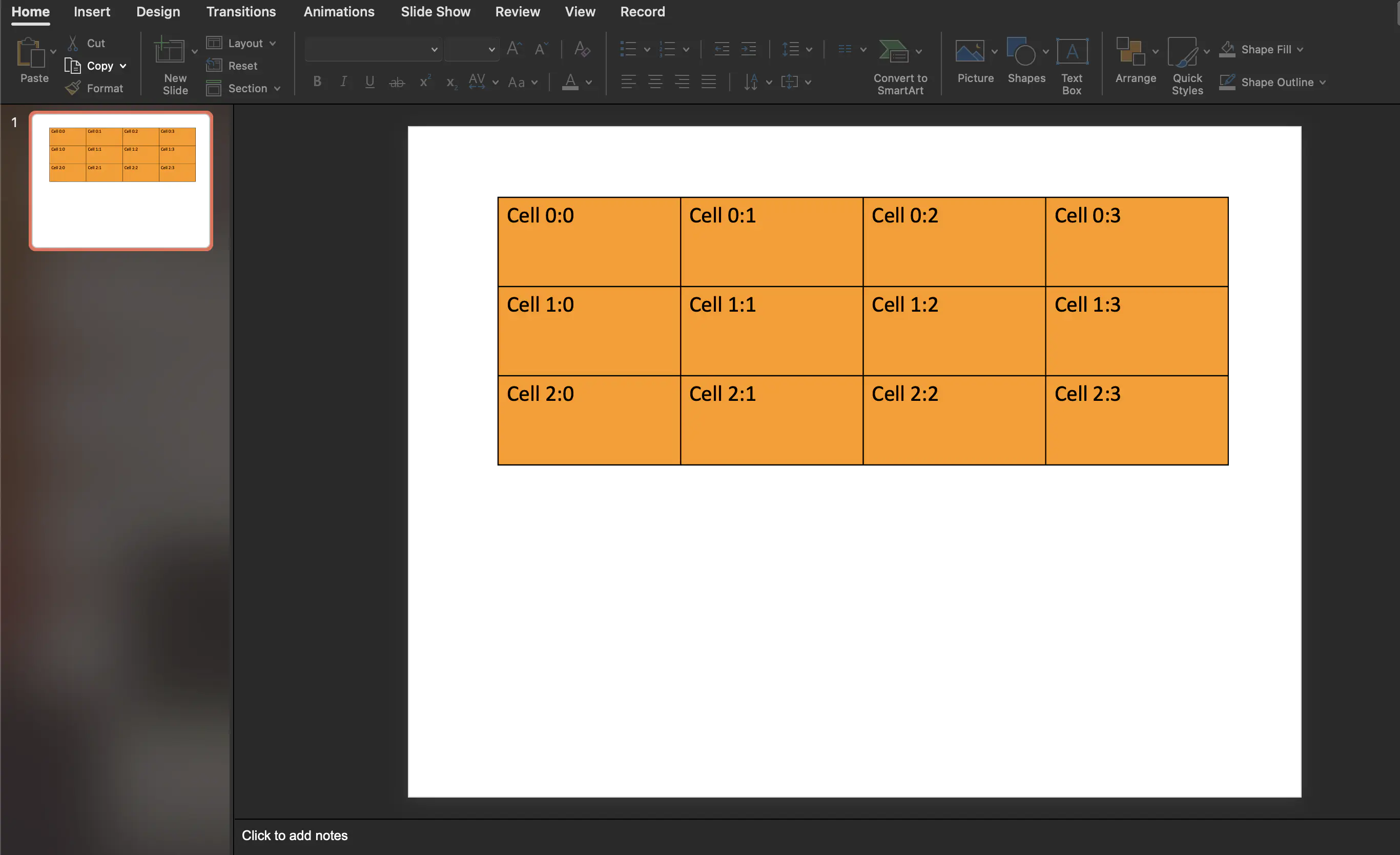Click Convert to SmartArt icon
Screen dimensions: 1400x855
pos(893,52)
